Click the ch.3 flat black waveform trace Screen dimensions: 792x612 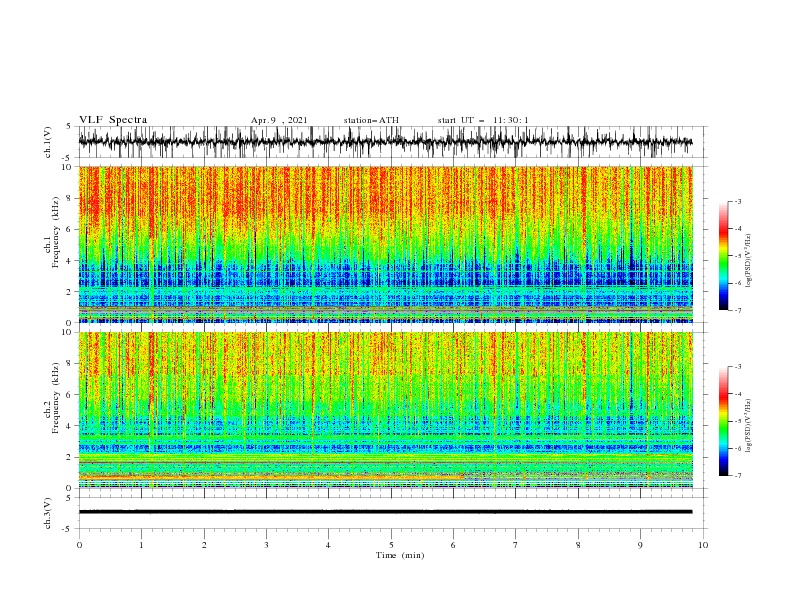pos(385,512)
